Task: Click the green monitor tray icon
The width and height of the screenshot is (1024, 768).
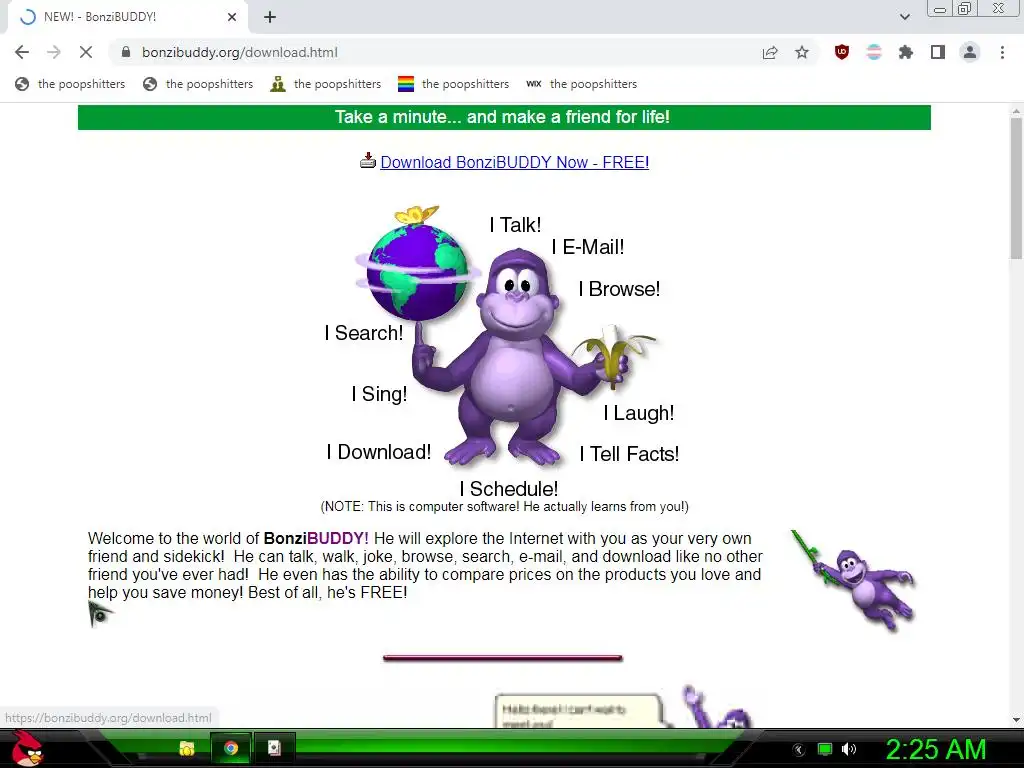Action: [825, 749]
